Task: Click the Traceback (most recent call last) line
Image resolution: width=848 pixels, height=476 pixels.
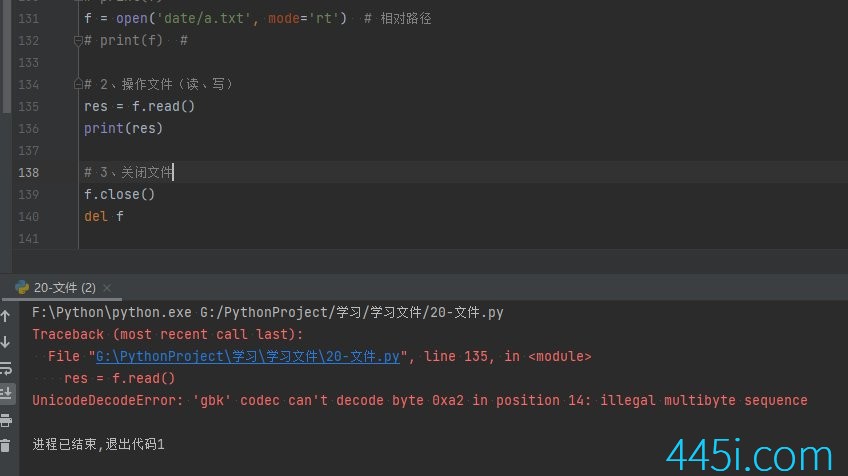Action: coord(168,334)
